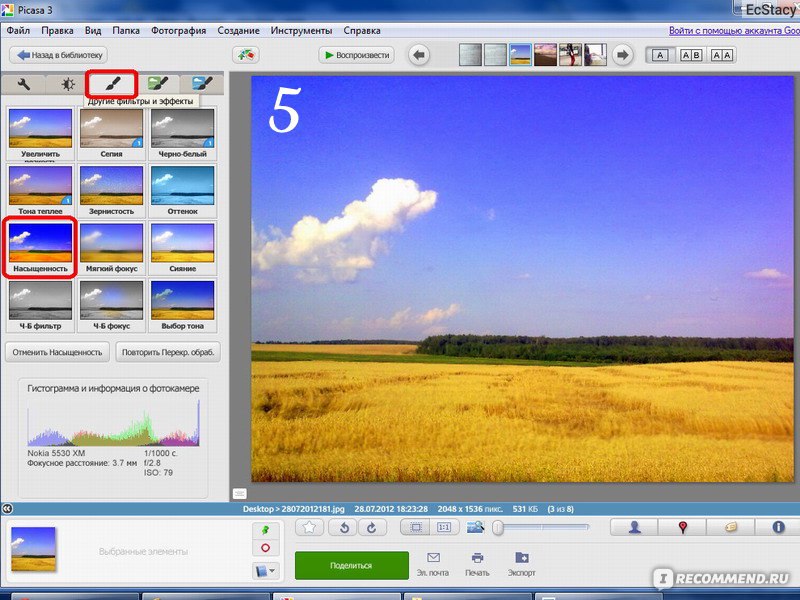800x600 pixels.
Task: Select A A compare view
Action: click(x=721, y=55)
